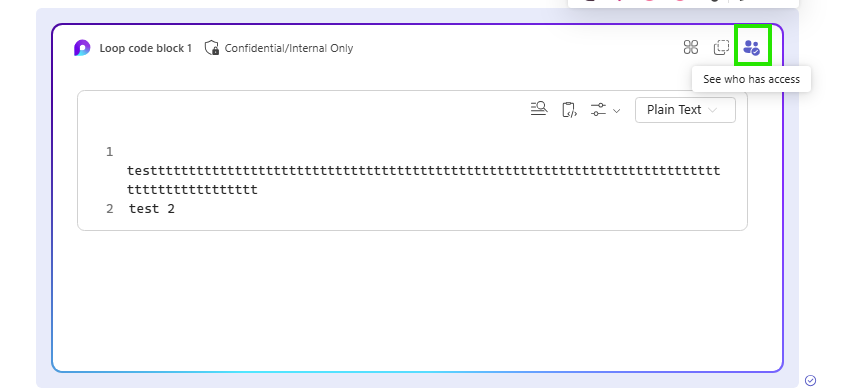The width and height of the screenshot is (855, 391).
Task: Click the Confidential/Internal Only label
Action: tap(288, 48)
